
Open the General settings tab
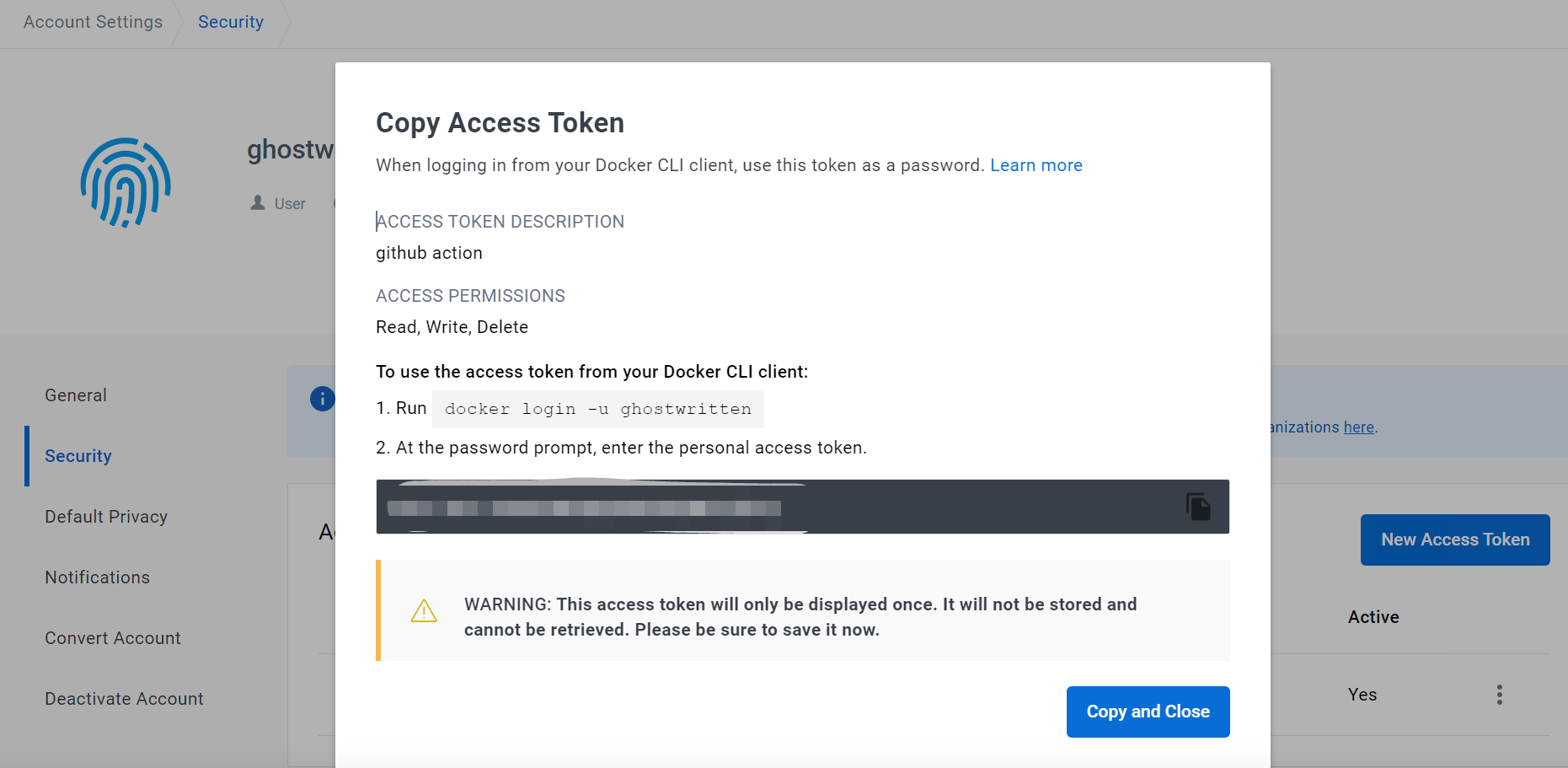click(76, 395)
